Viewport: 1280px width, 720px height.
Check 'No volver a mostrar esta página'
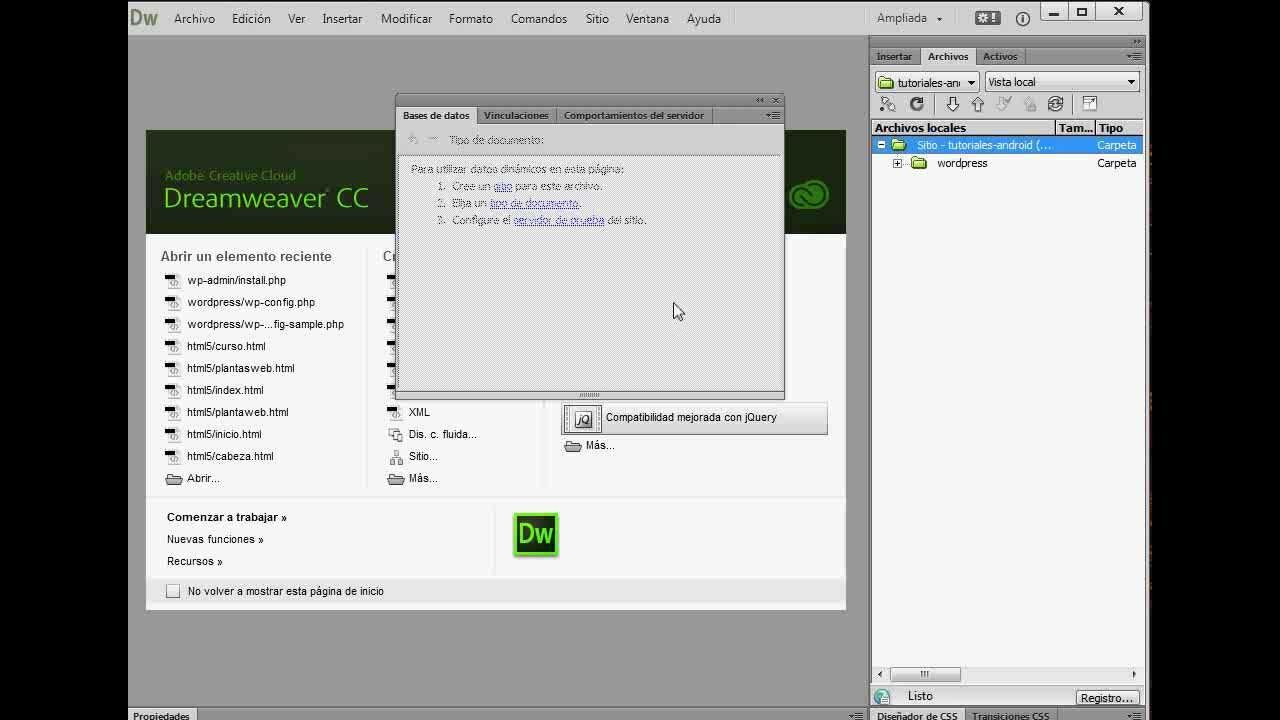point(173,591)
